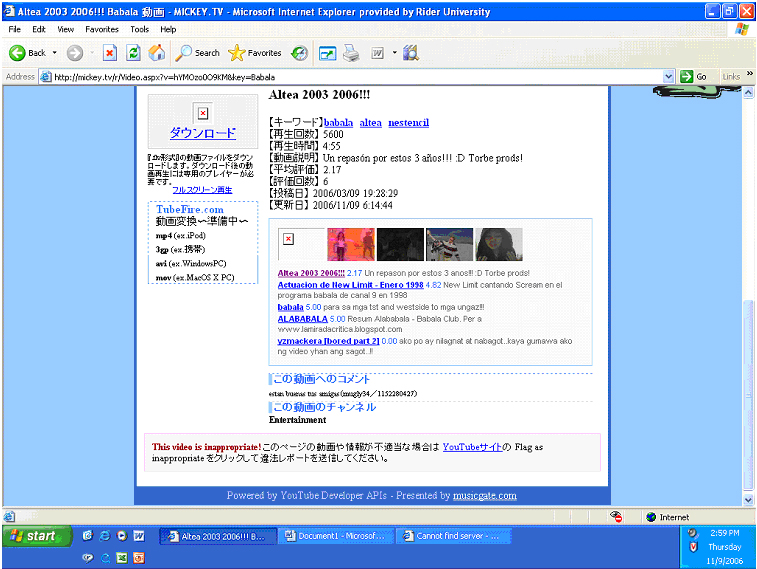Open the Tools menu
This screenshot has width=757, height=569.
[x=140, y=29]
